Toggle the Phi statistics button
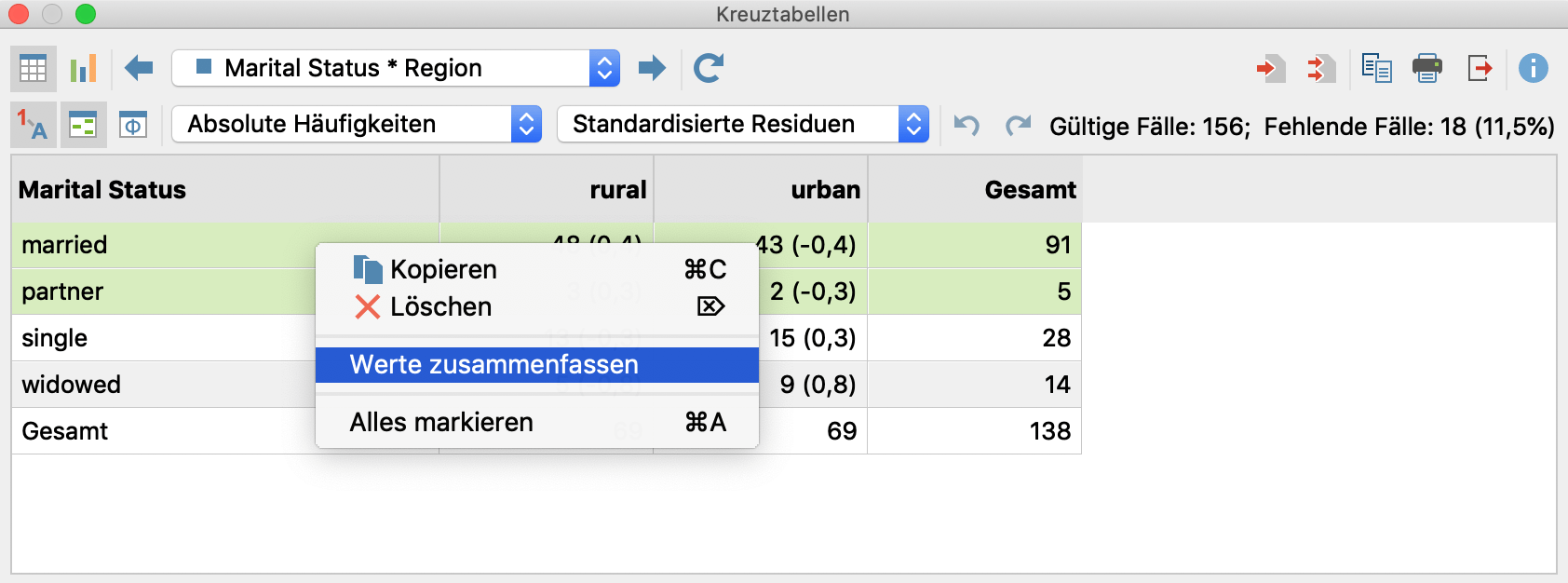 [133, 125]
